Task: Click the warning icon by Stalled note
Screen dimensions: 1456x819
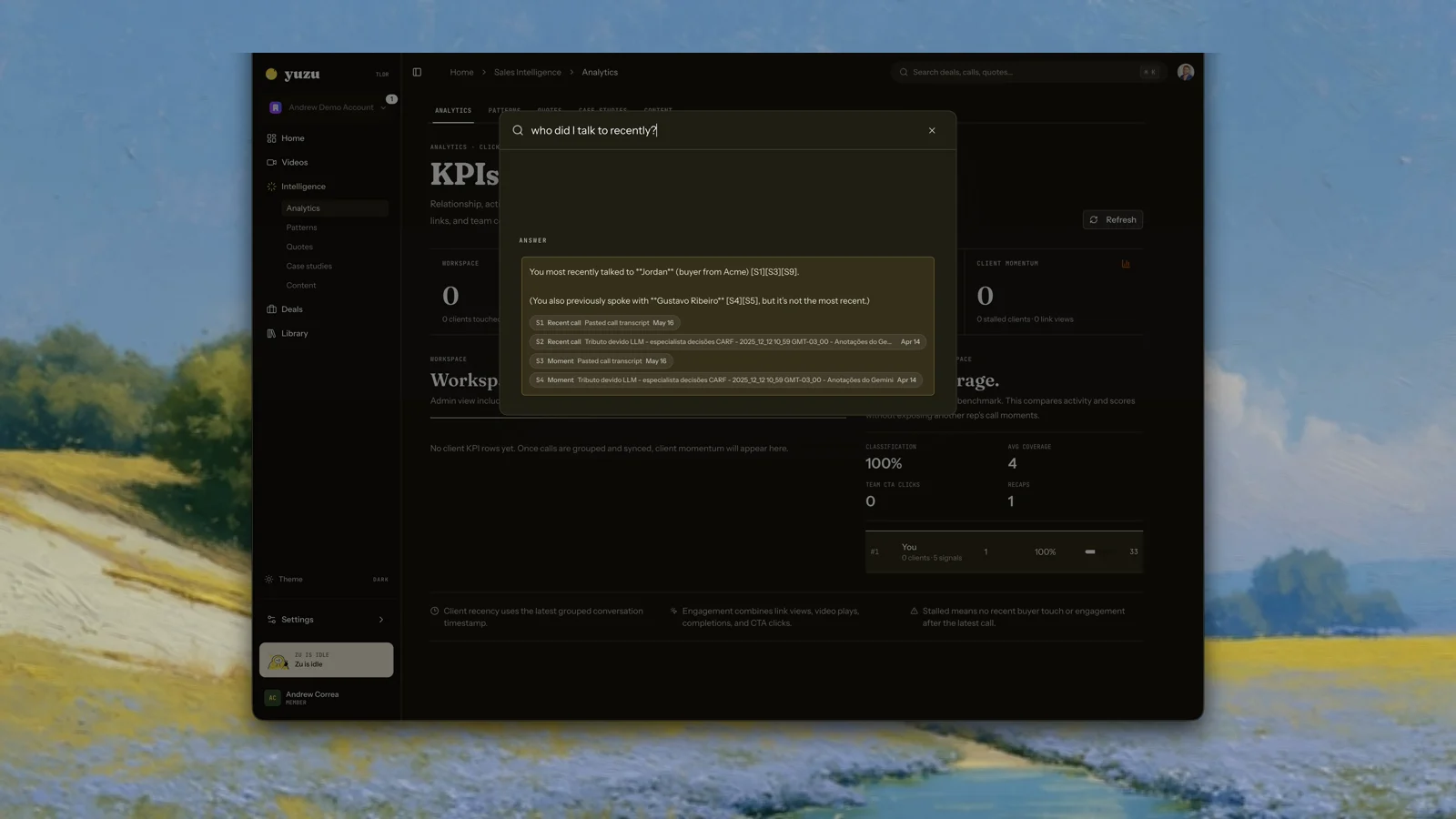Action: tap(914, 612)
